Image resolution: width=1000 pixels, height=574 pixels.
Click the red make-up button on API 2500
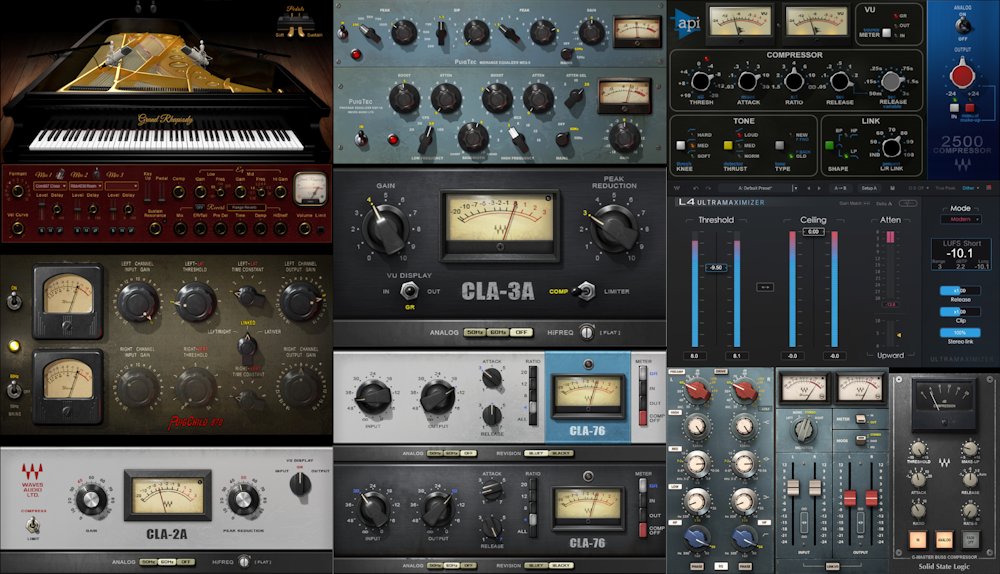[x=970, y=108]
